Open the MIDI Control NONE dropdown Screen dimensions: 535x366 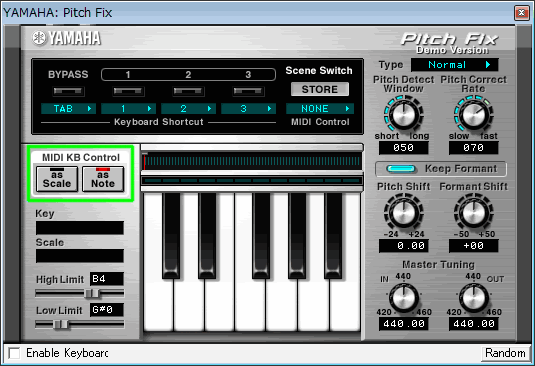[320, 108]
